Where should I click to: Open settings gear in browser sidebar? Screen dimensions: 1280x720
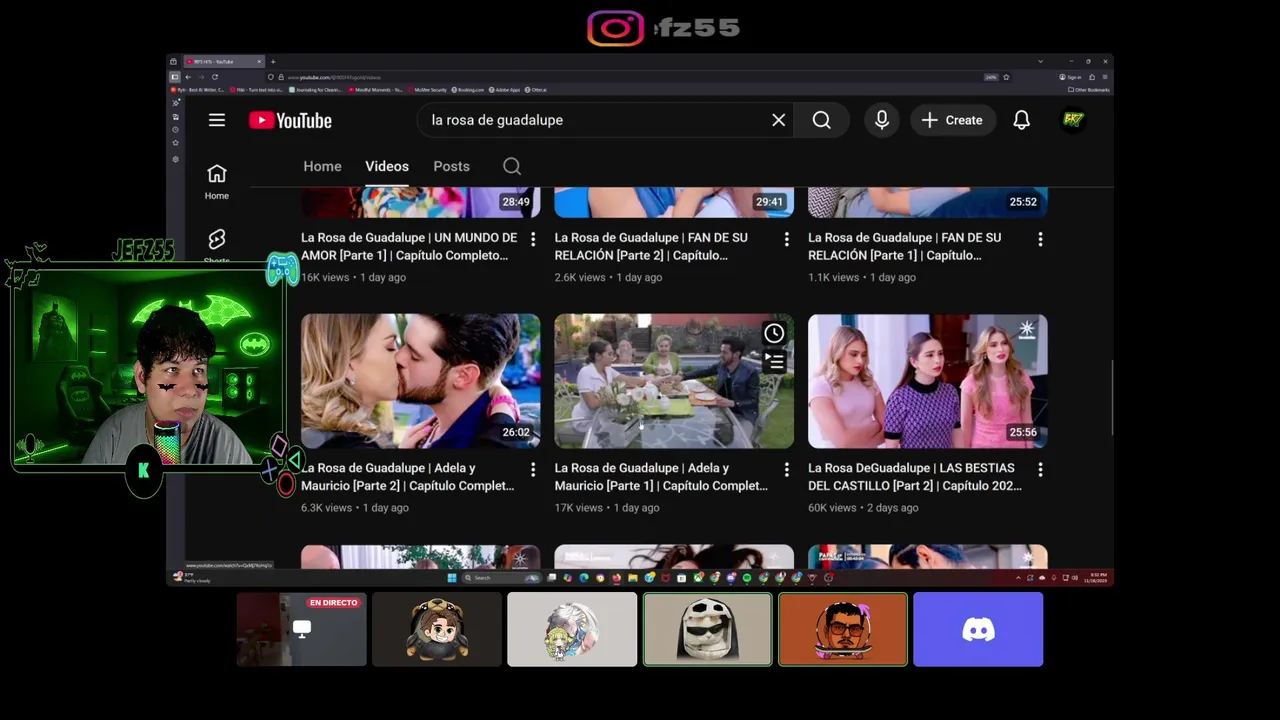pyautogui.click(x=175, y=159)
